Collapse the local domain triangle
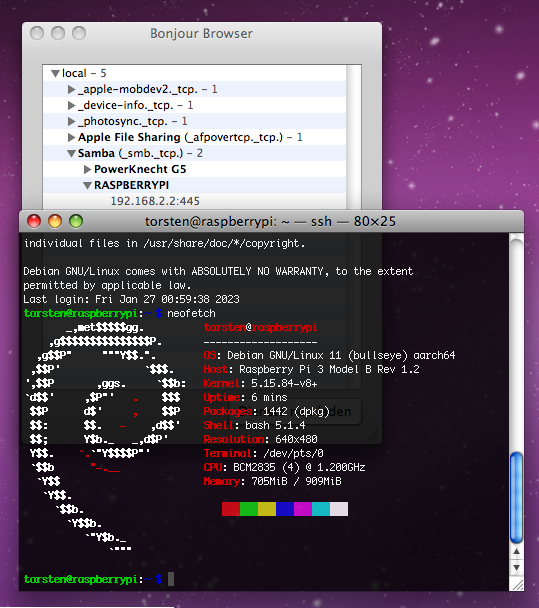The image size is (539, 608). coord(55,73)
